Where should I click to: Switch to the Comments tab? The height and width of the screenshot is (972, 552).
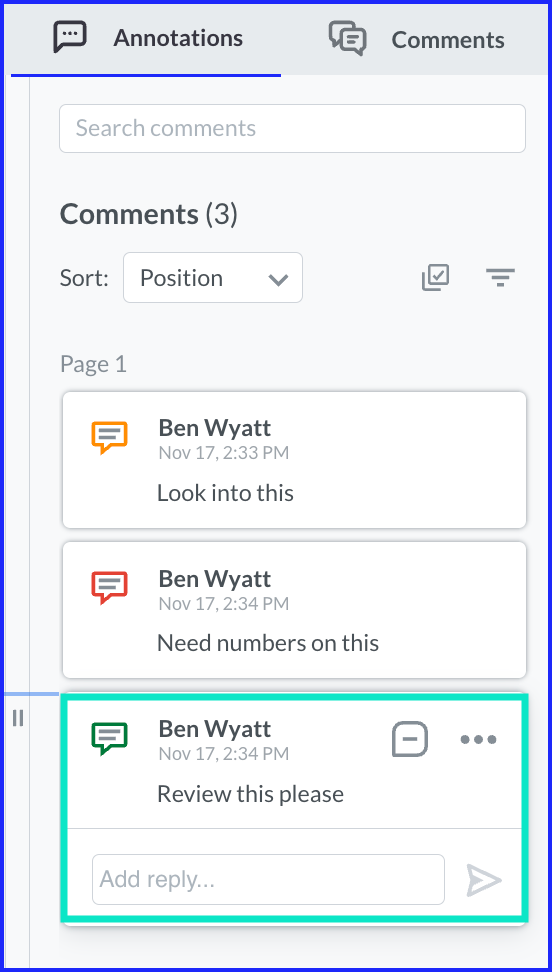point(416,38)
